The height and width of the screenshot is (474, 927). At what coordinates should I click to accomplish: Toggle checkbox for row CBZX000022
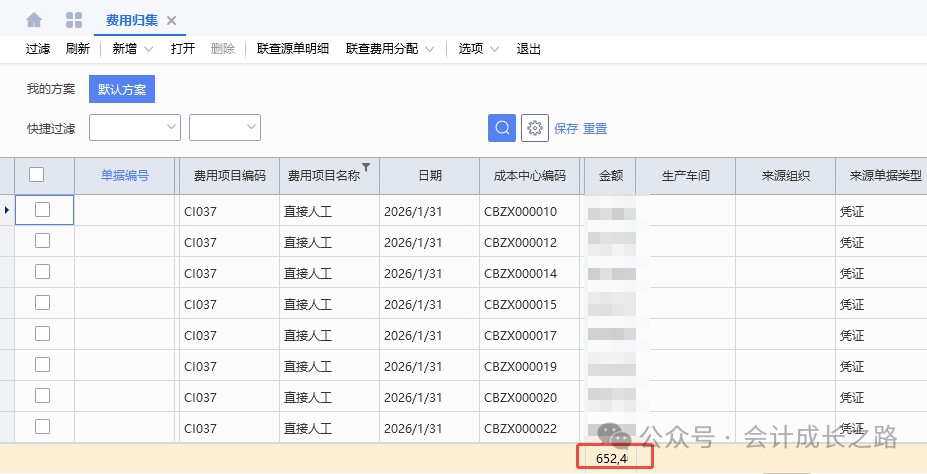point(43,427)
